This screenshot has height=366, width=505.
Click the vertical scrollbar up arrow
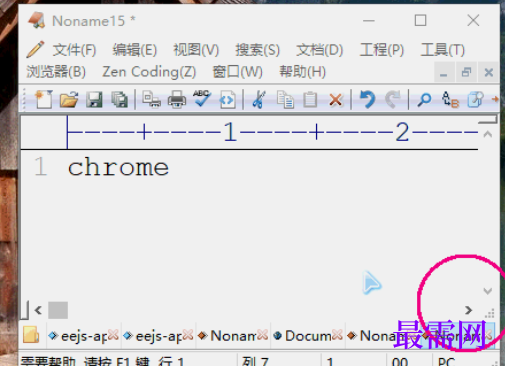(488, 134)
